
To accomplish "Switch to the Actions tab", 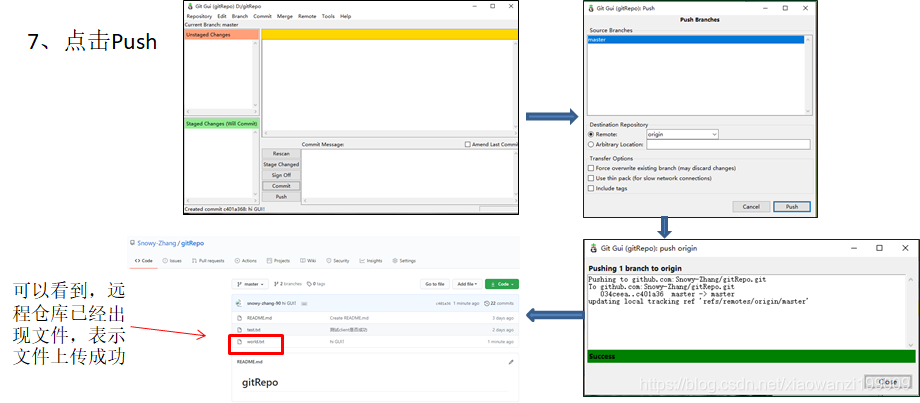I will [x=246, y=260].
